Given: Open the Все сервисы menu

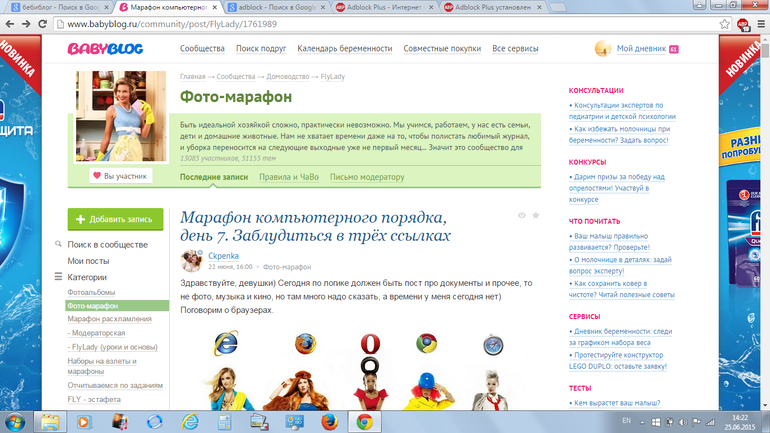Looking at the screenshot, I should [515, 49].
